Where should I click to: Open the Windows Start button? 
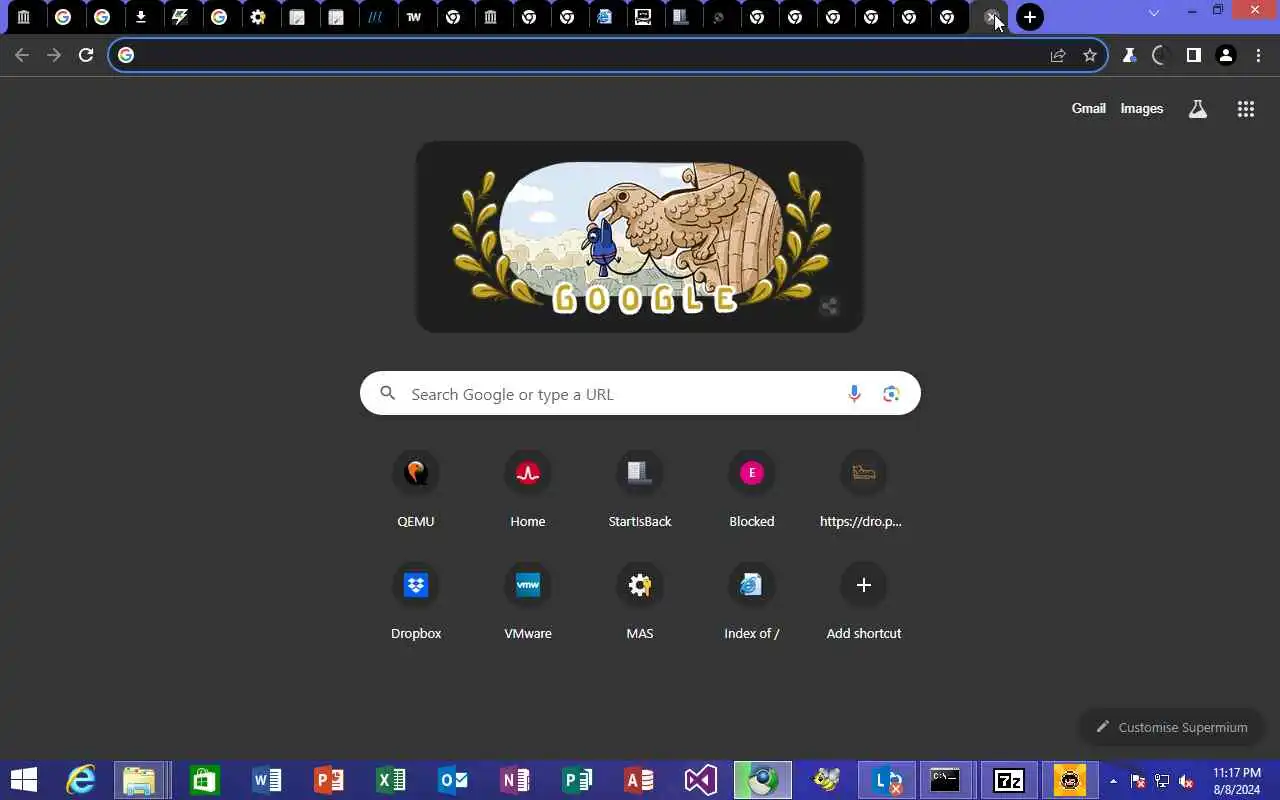[23, 780]
